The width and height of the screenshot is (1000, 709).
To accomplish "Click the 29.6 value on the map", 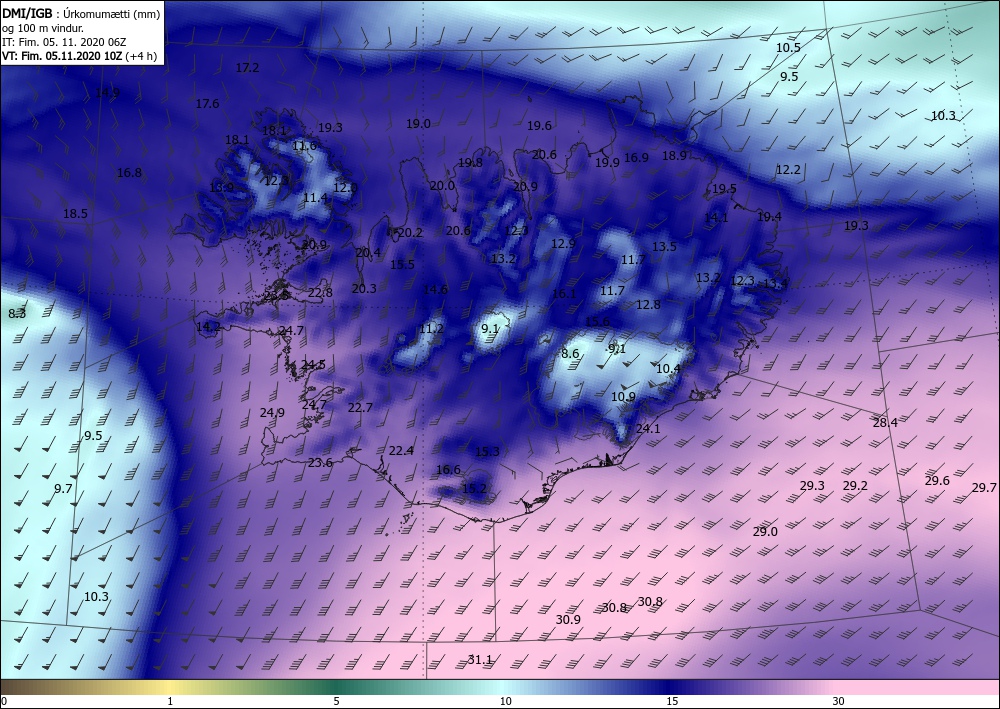I will [x=937, y=481].
